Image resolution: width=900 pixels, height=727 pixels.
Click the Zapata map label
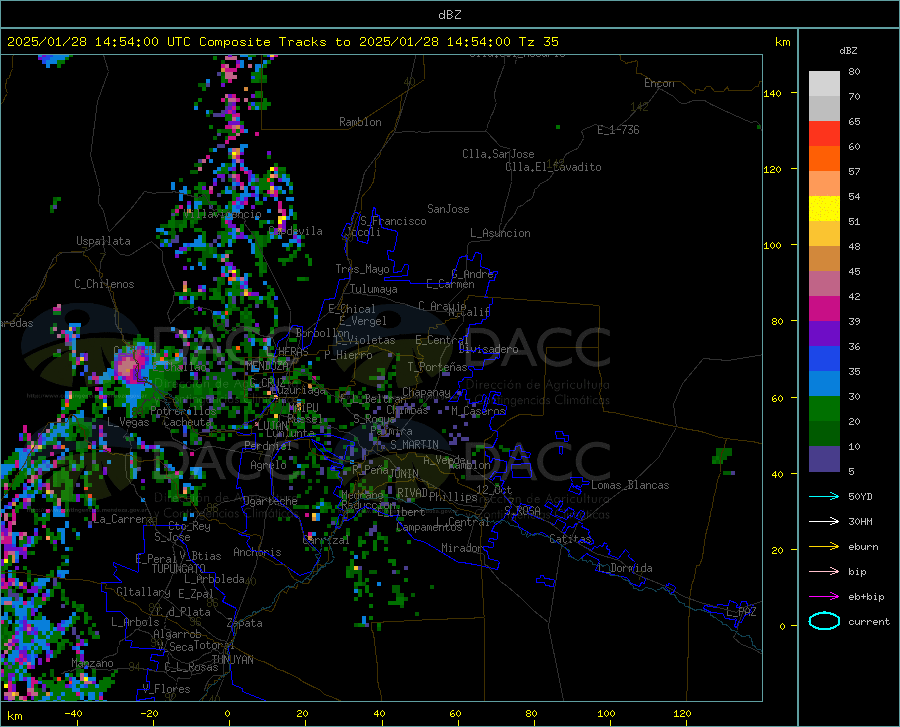(245, 623)
